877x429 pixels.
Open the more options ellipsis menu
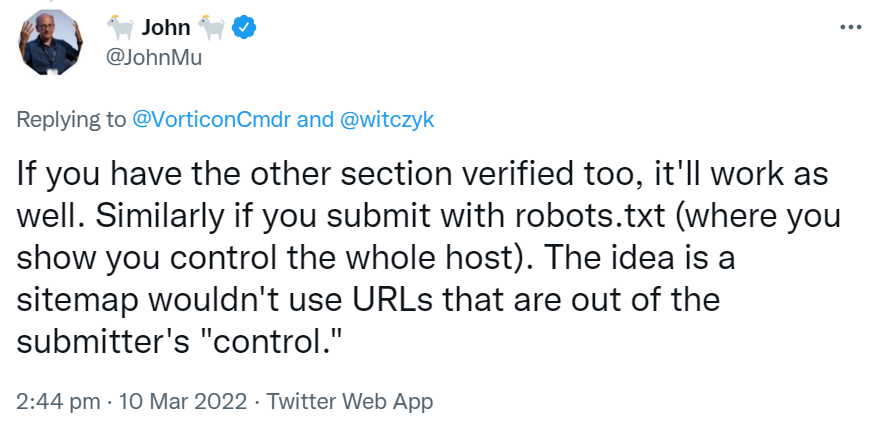point(850,27)
